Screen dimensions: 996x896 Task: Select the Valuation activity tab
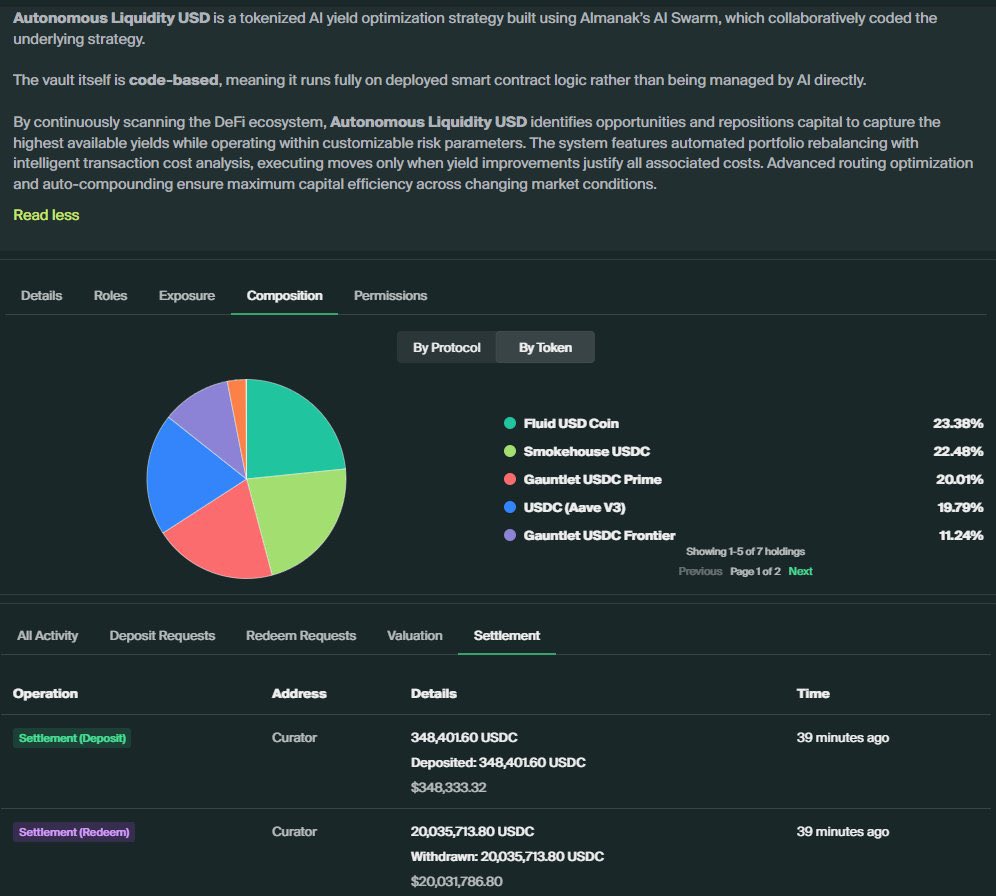415,635
